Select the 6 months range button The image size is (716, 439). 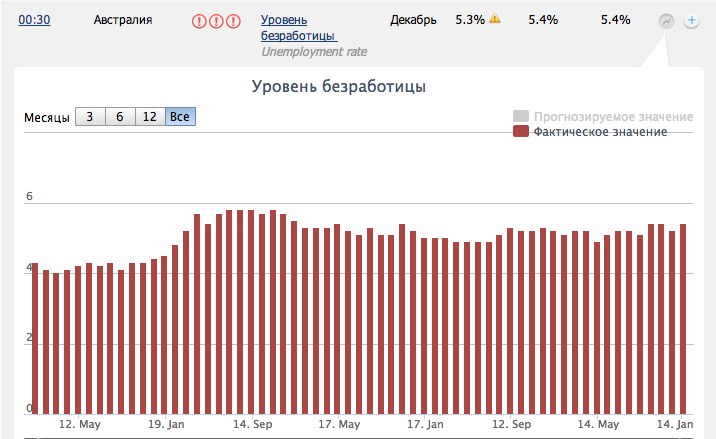click(x=120, y=116)
